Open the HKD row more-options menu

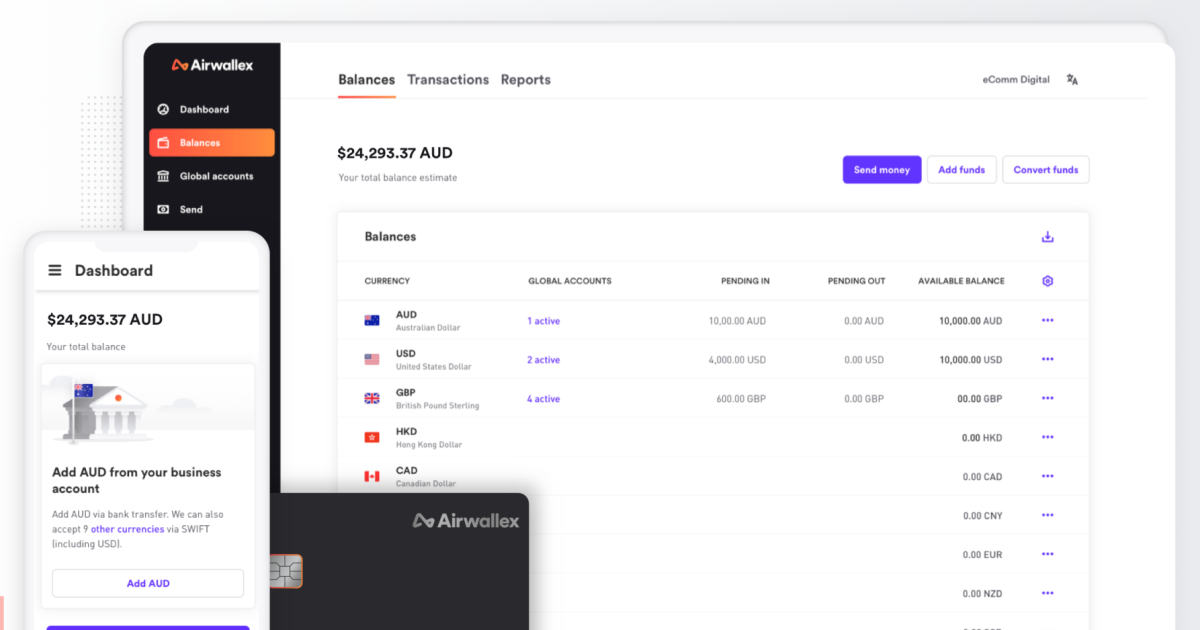click(1048, 437)
